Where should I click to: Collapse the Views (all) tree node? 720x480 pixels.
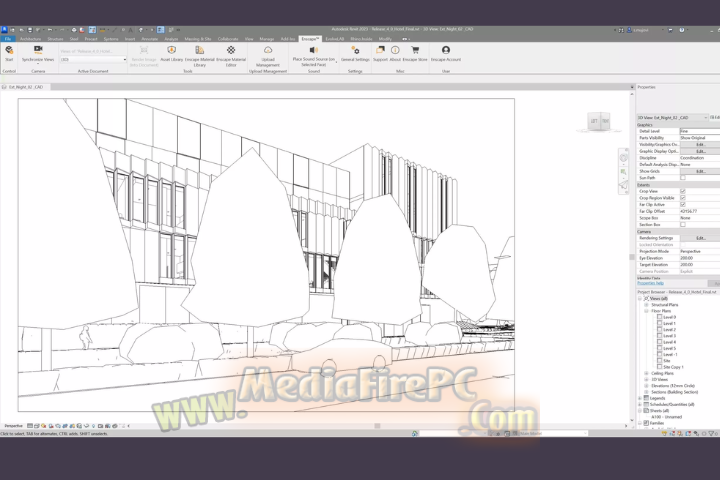point(640,299)
